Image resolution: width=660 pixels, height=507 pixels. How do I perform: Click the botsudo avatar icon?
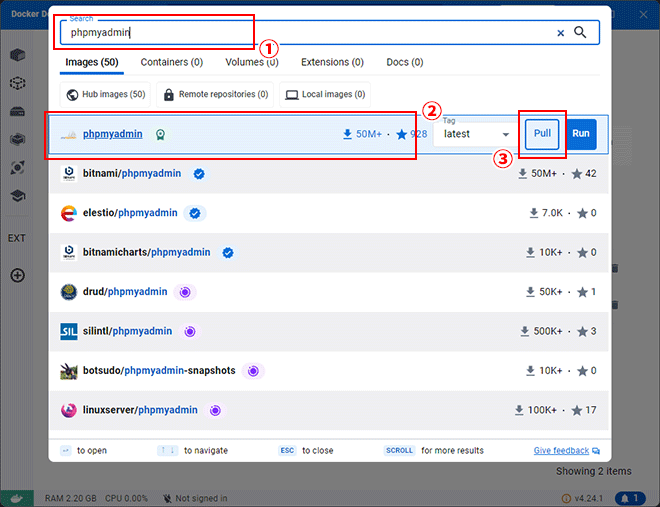click(69, 371)
